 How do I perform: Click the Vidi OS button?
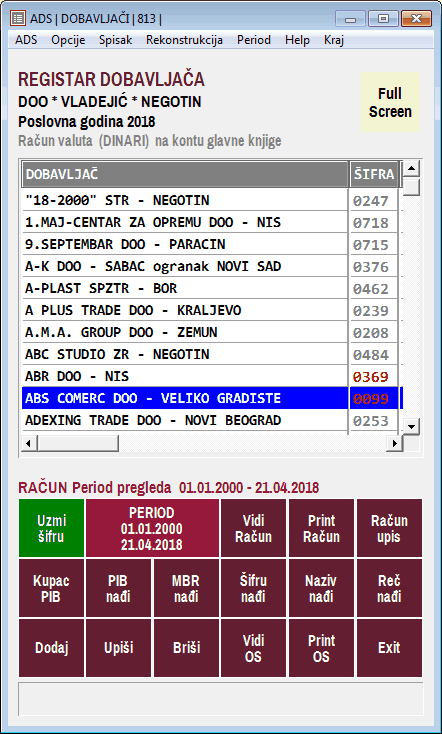click(x=253, y=648)
